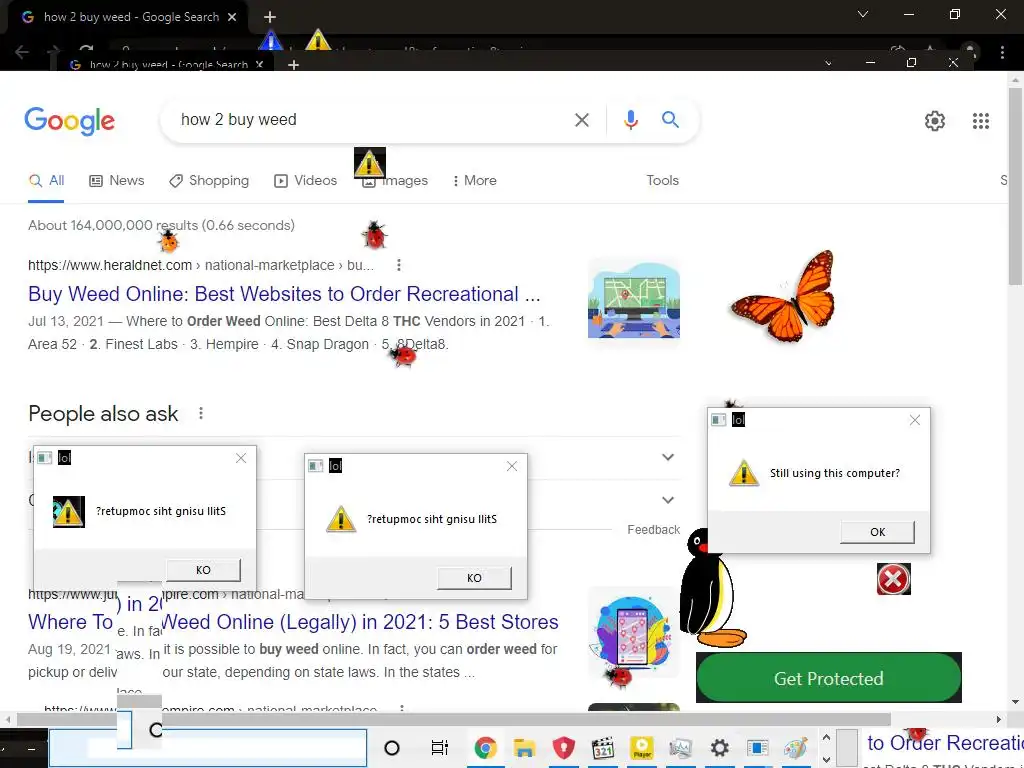This screenshot has width=1024, height=768.
Task: Open the Chrome three-dot menu
Action: (1002, 52)
